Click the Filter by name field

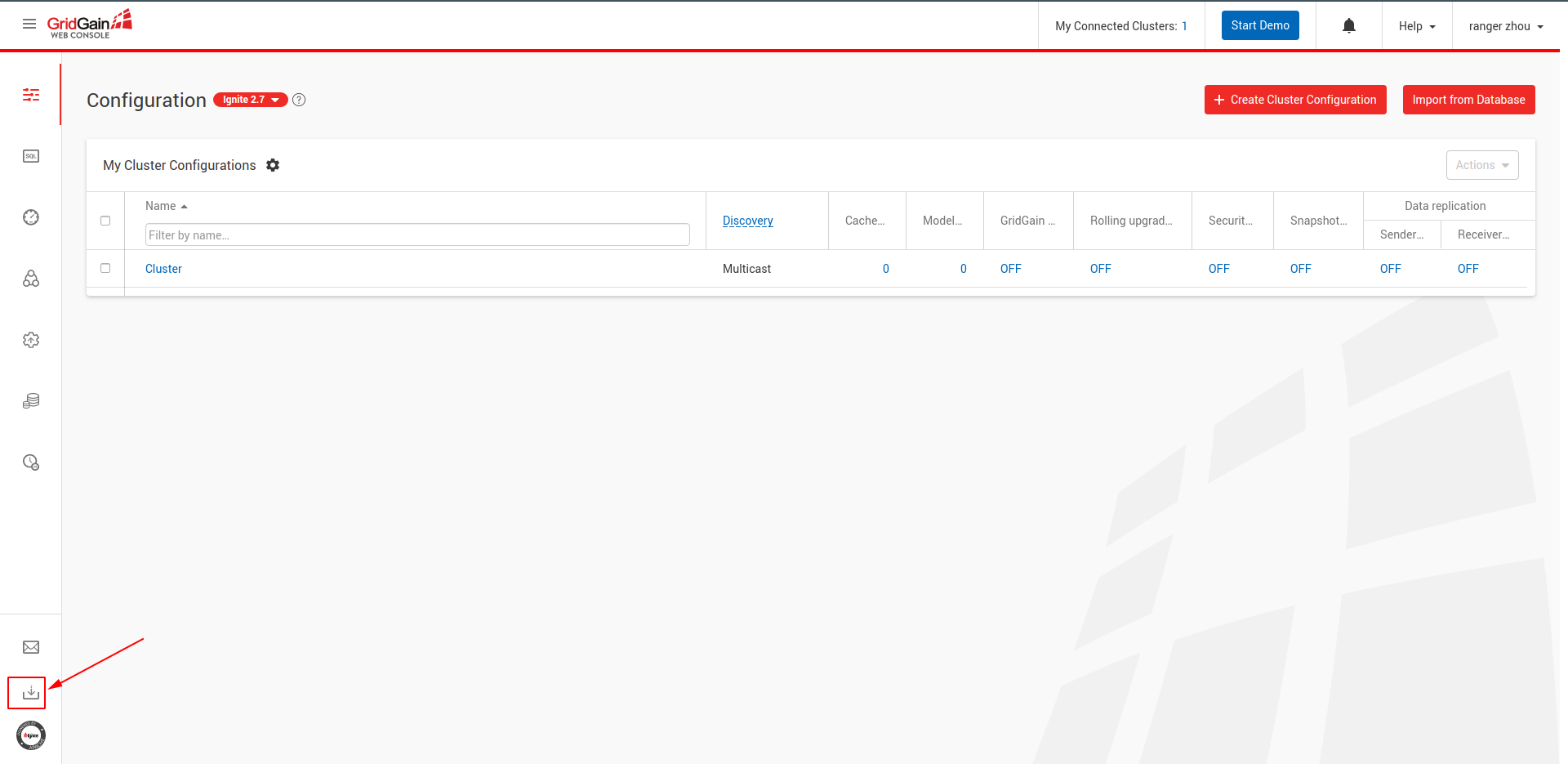tap(417, 235)
